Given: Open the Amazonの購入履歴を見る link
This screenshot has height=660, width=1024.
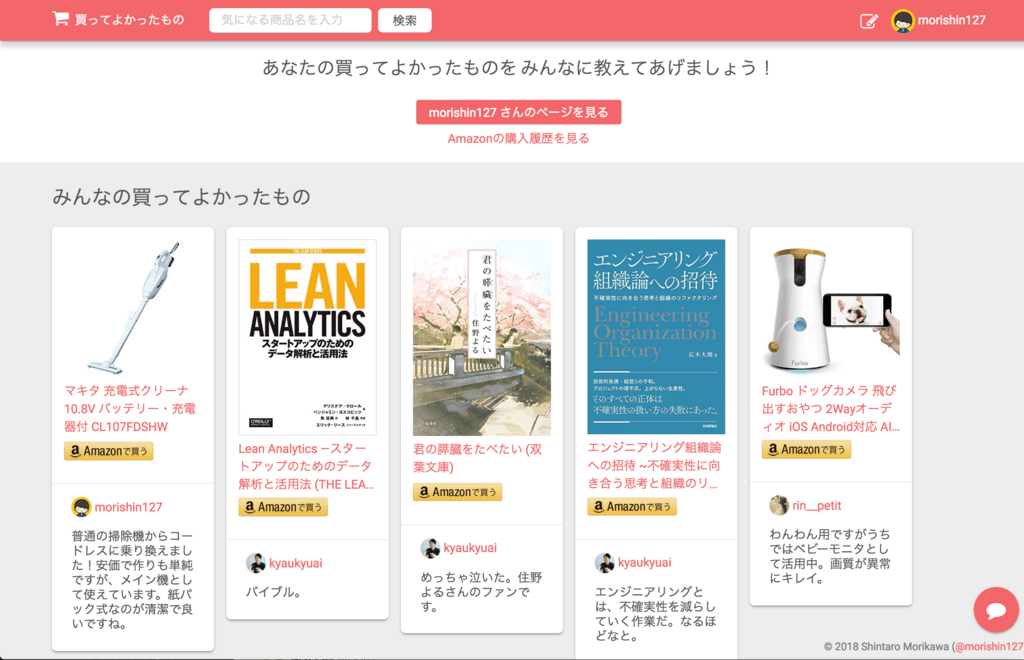Looking at the screenshot, I should pyautogui.click(x=519, y=138).
